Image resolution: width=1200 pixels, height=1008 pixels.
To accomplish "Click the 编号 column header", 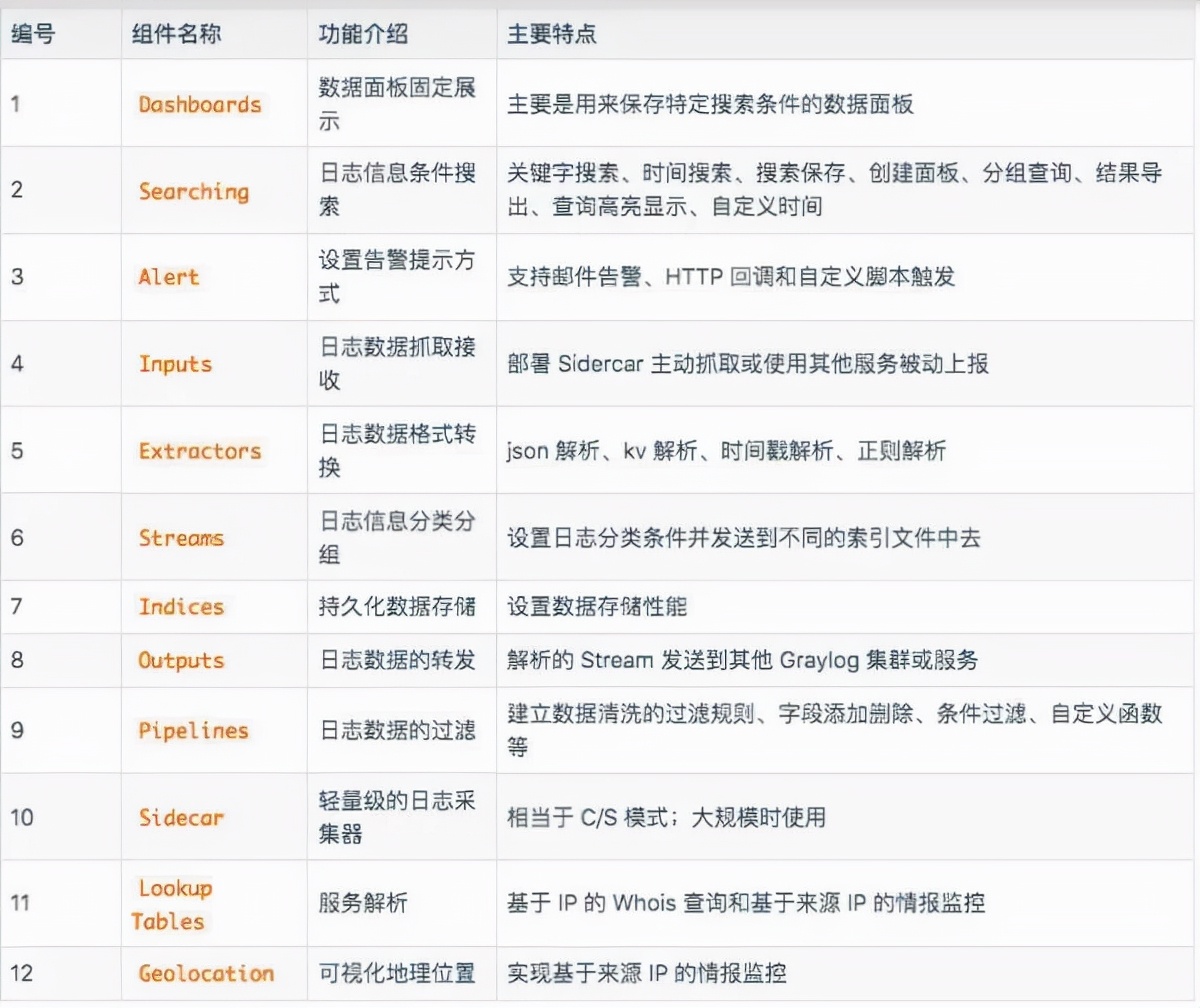I will click(x=31, y=33).
